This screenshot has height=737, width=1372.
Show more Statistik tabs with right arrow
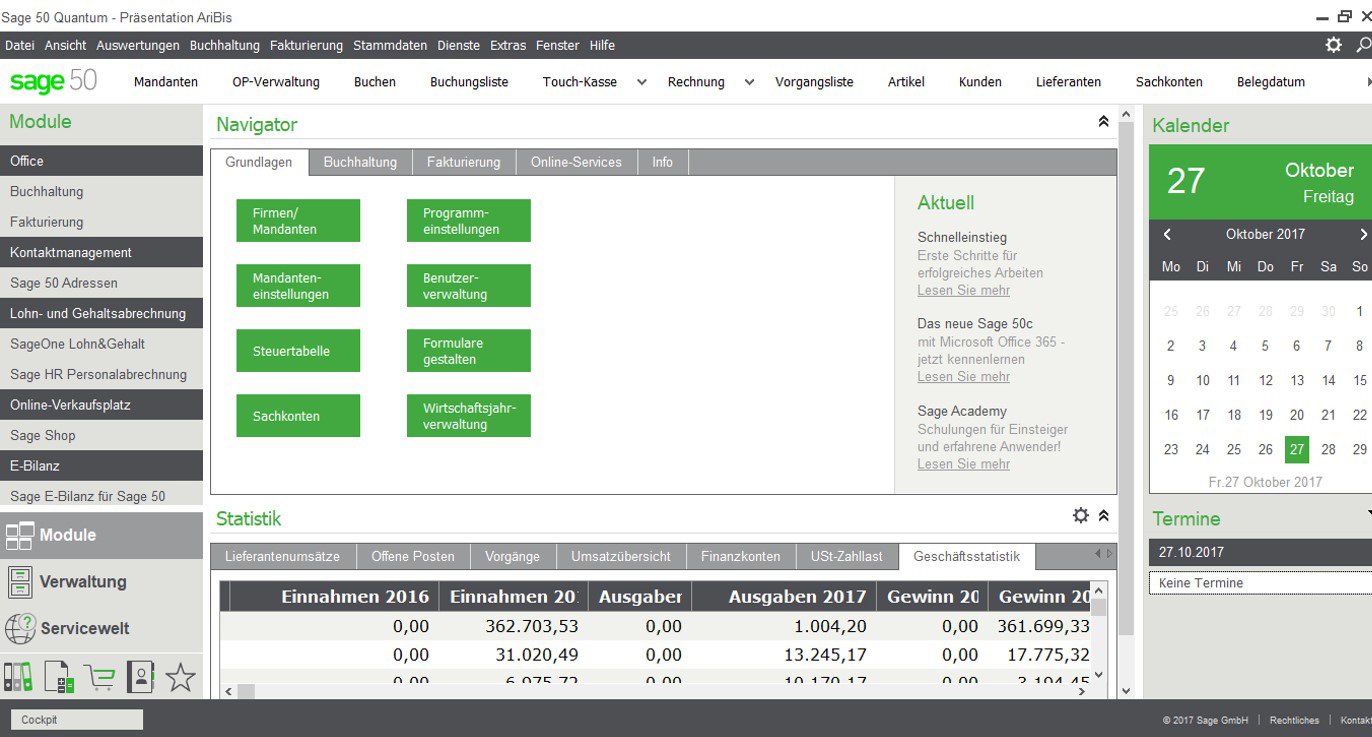click(1108, 553)
